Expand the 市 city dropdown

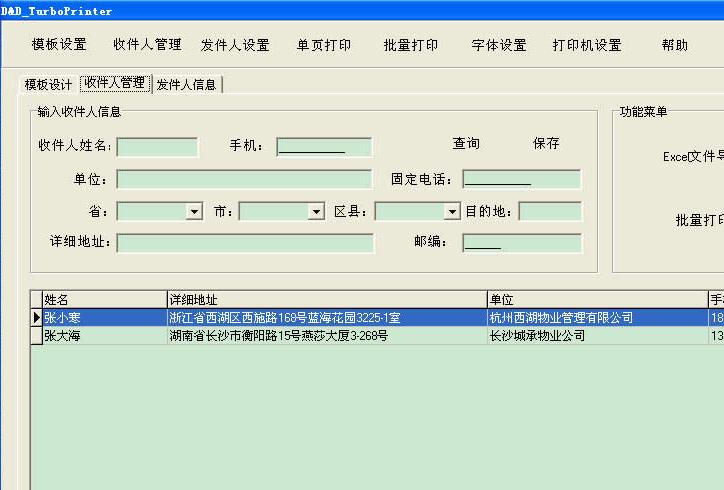pos(316,212)
